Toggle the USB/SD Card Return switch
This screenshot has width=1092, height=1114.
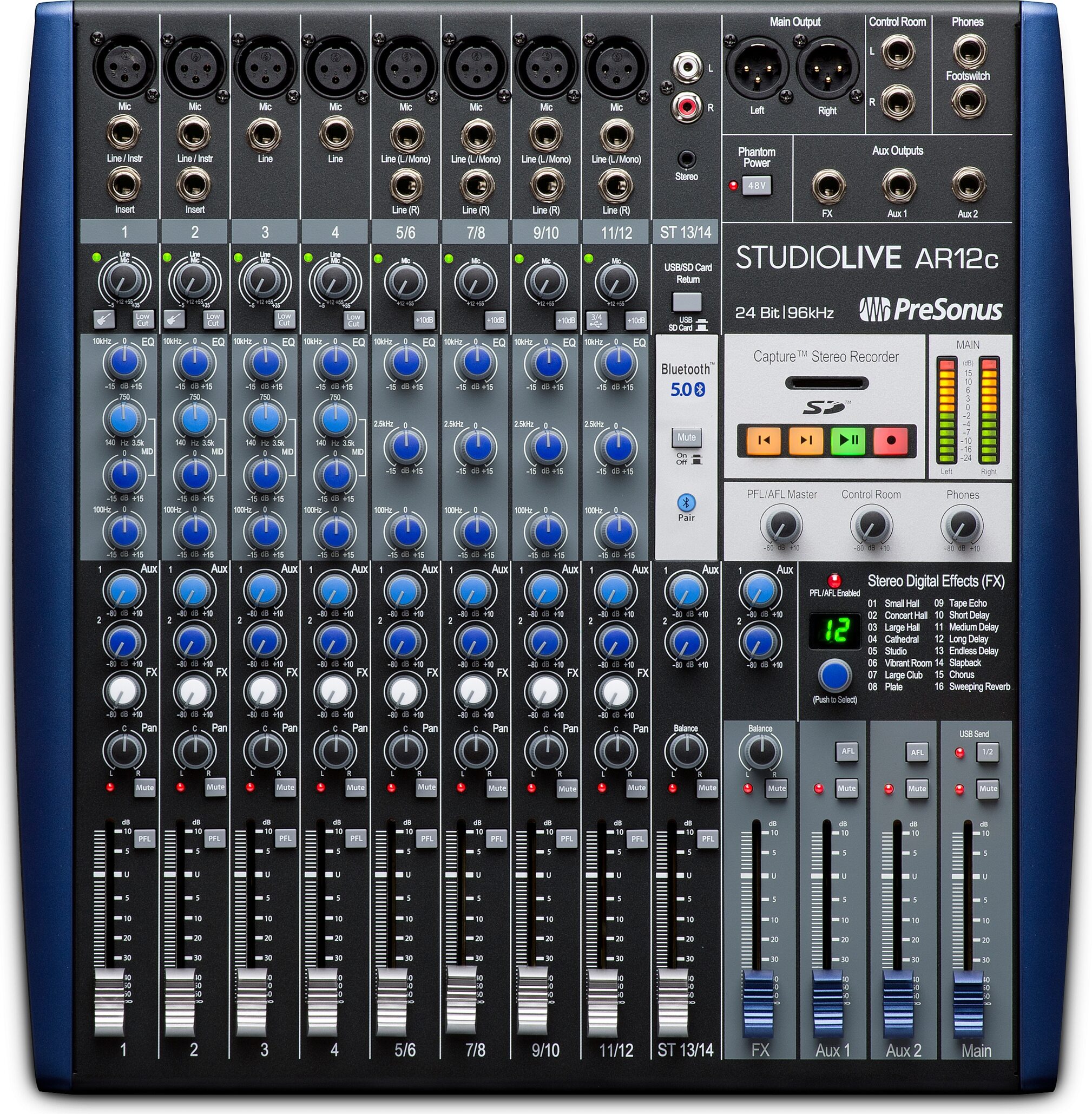coord(687,301)
